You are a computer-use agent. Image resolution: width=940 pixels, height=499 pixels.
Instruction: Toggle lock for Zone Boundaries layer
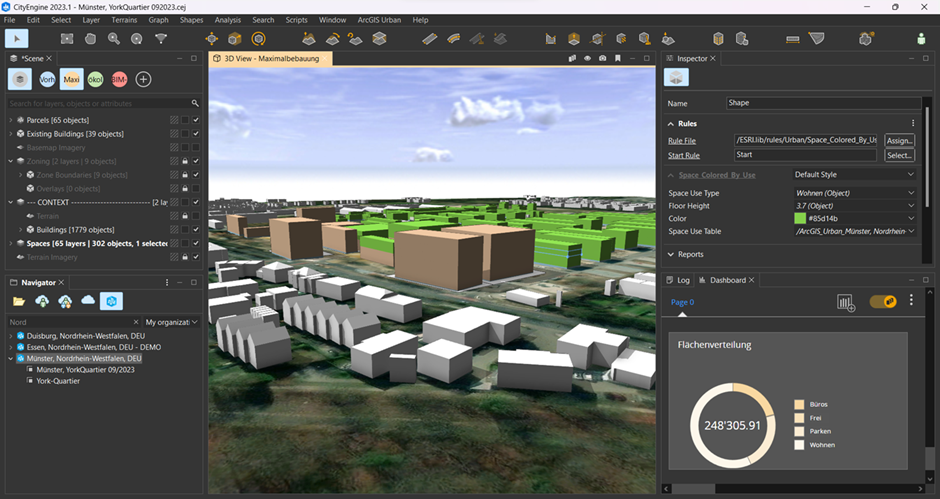(x=185, y=175)
